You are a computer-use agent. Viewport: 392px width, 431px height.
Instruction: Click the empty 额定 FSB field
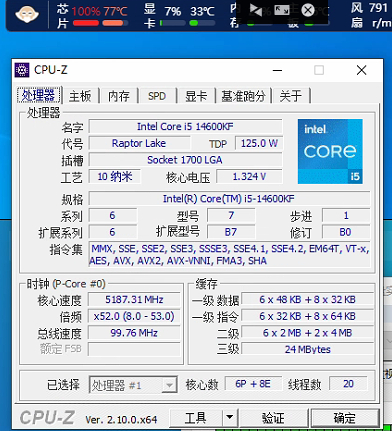134,349
